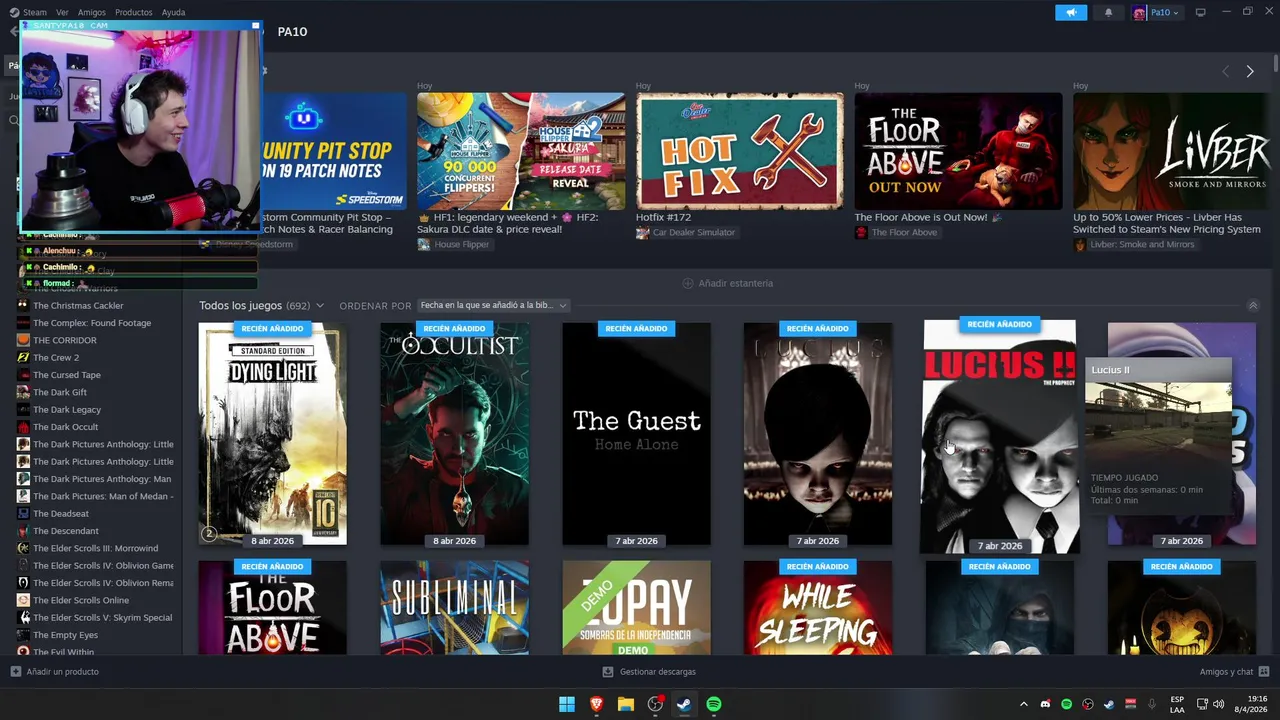Open the Pa10 account dropdown
This screenshot has height=720, width=1280.
click(1157, 12)
